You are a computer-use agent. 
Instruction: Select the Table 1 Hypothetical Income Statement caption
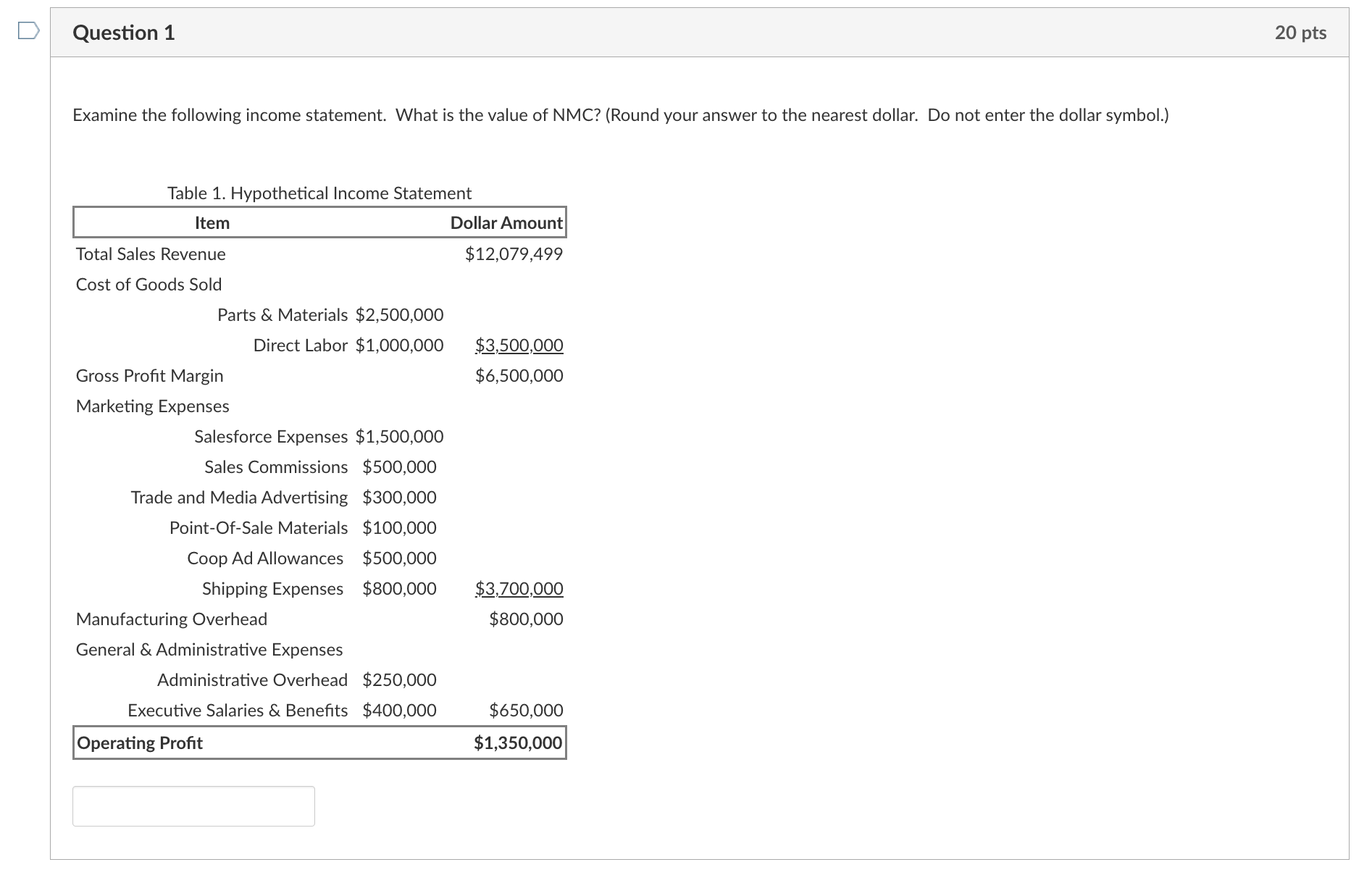point(319,193)
